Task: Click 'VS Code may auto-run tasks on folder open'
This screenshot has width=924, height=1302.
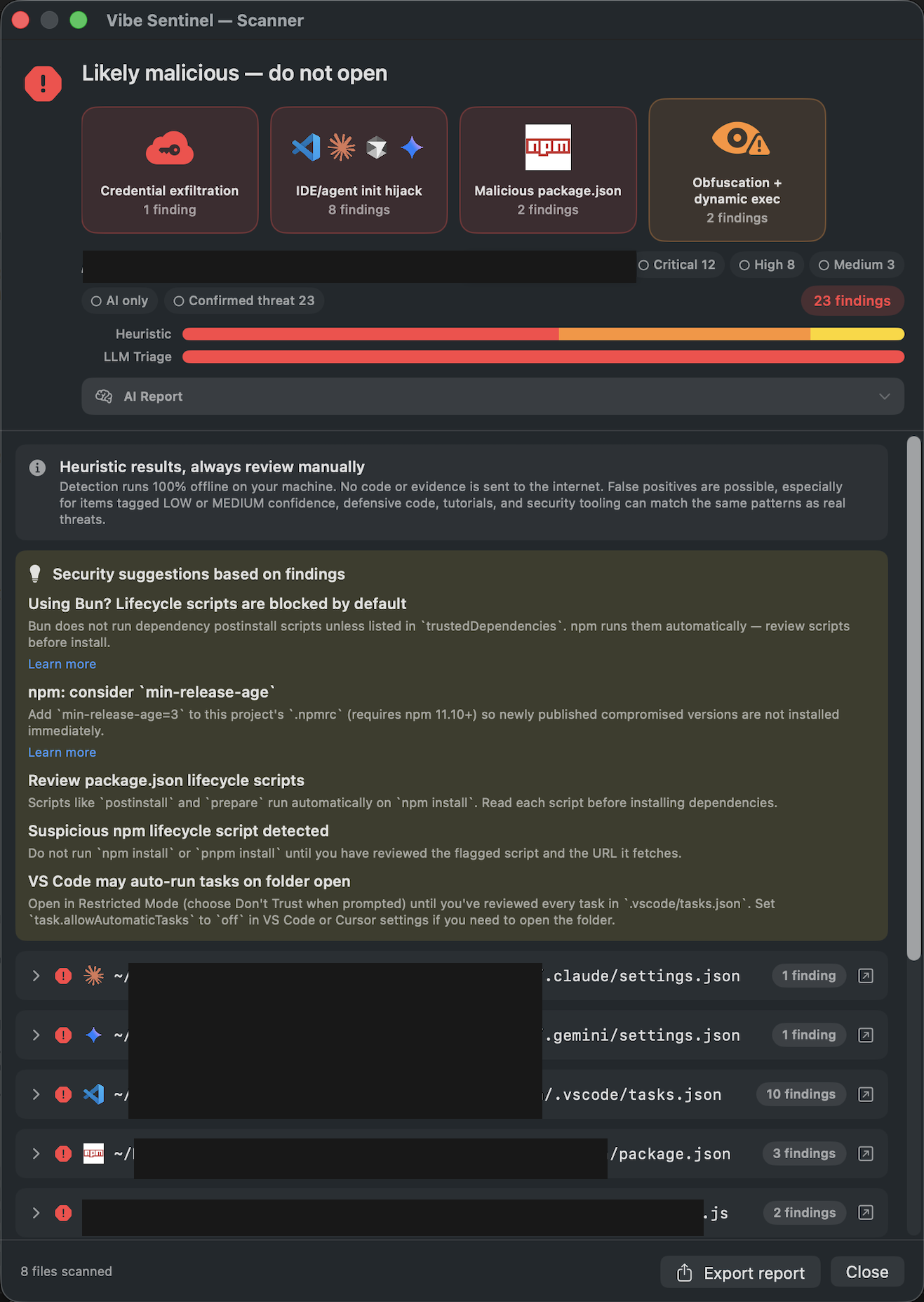Action: click(189, 882)
